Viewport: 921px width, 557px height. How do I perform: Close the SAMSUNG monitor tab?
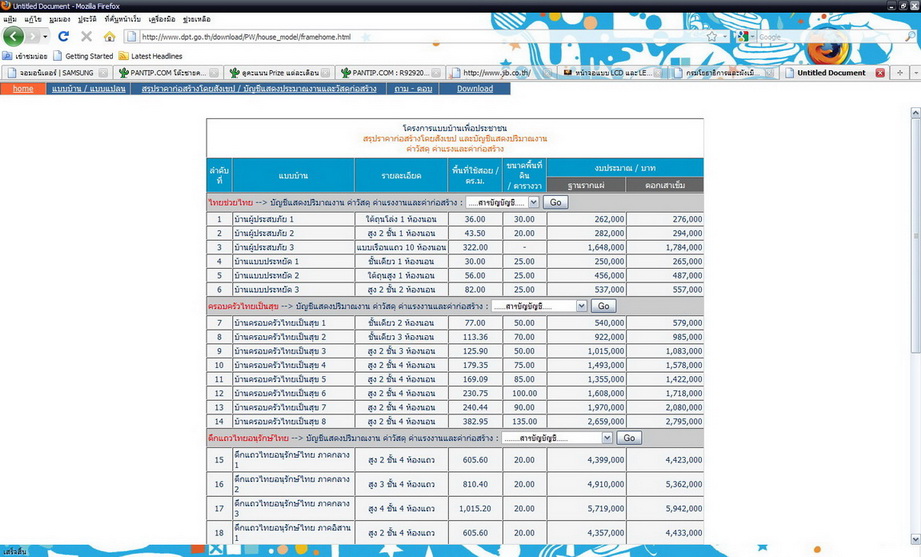pos(103,73)
